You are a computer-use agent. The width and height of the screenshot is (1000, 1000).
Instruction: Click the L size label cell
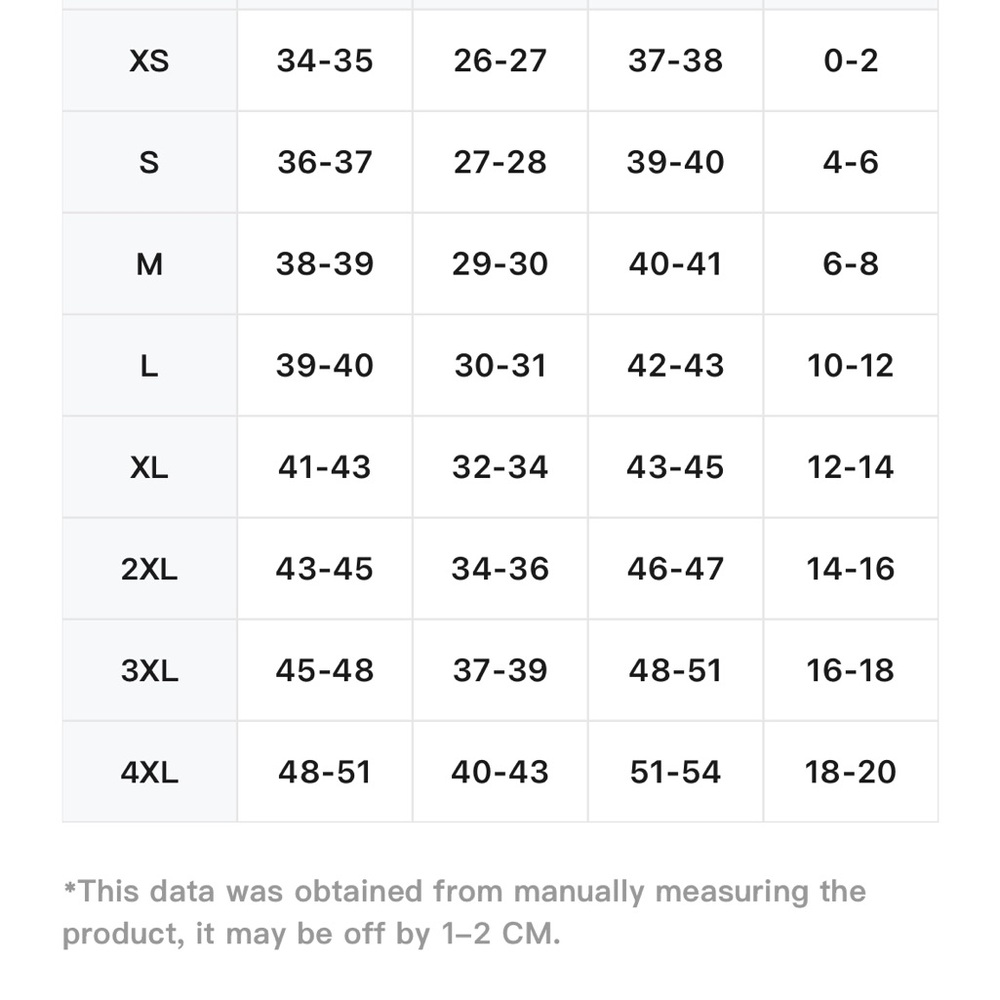pos(149,365)
